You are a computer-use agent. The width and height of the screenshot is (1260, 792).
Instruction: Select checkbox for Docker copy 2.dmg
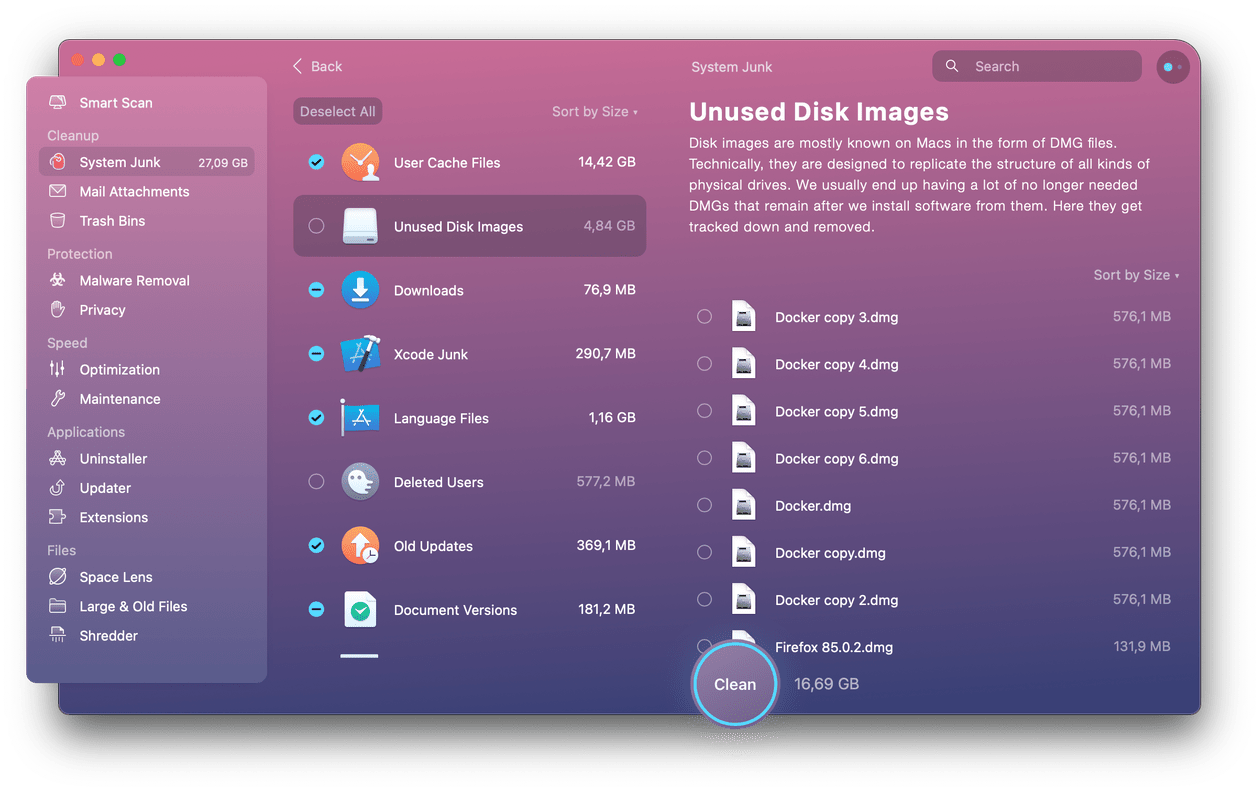point(704,599)
